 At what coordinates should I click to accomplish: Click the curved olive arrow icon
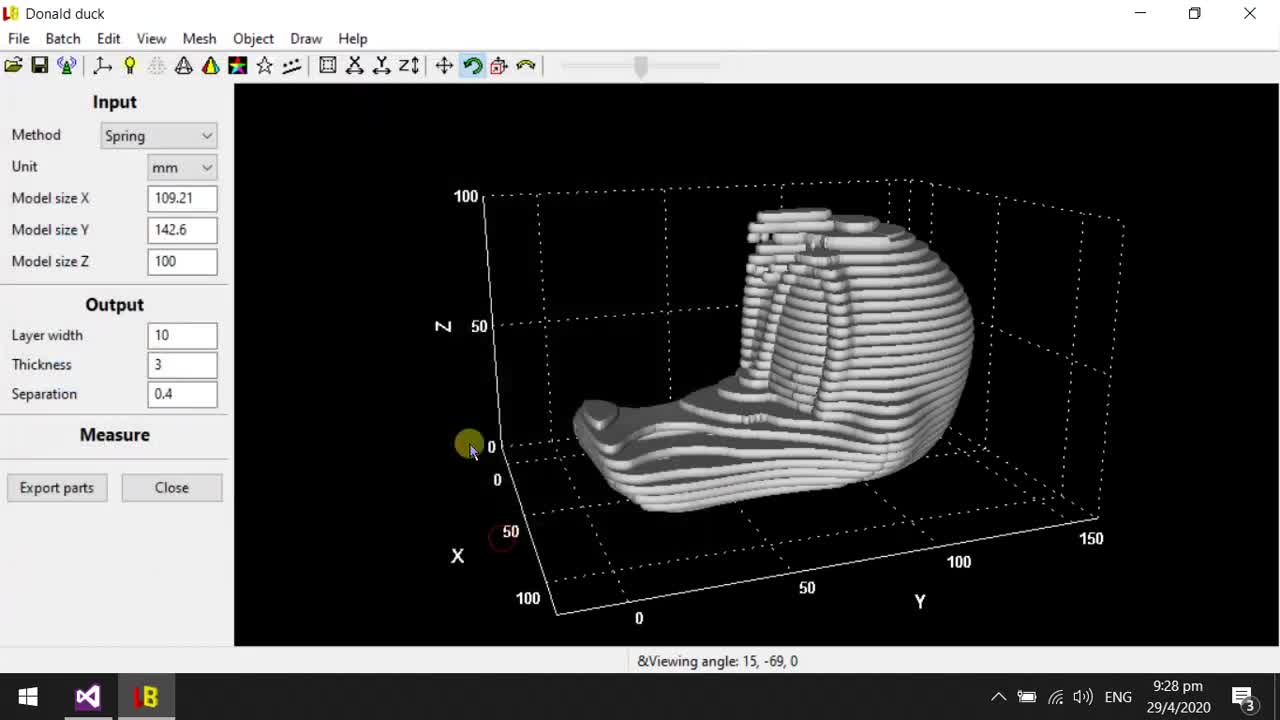tap(525, 66)
